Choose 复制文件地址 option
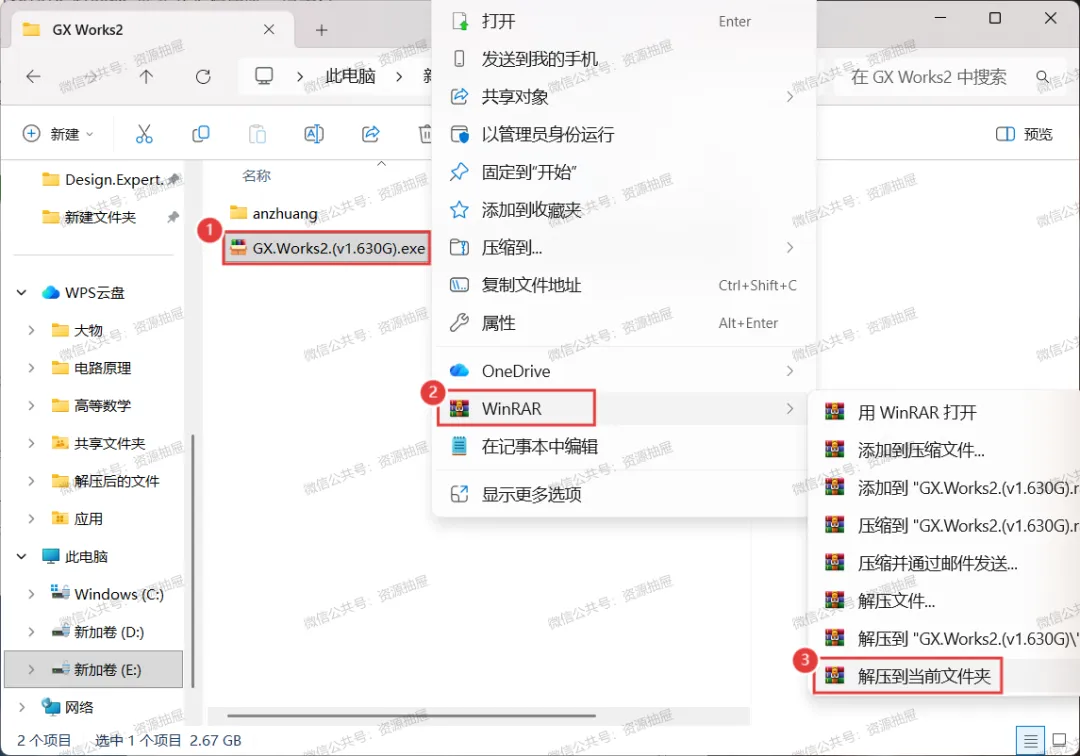 (x=623, y=285)
